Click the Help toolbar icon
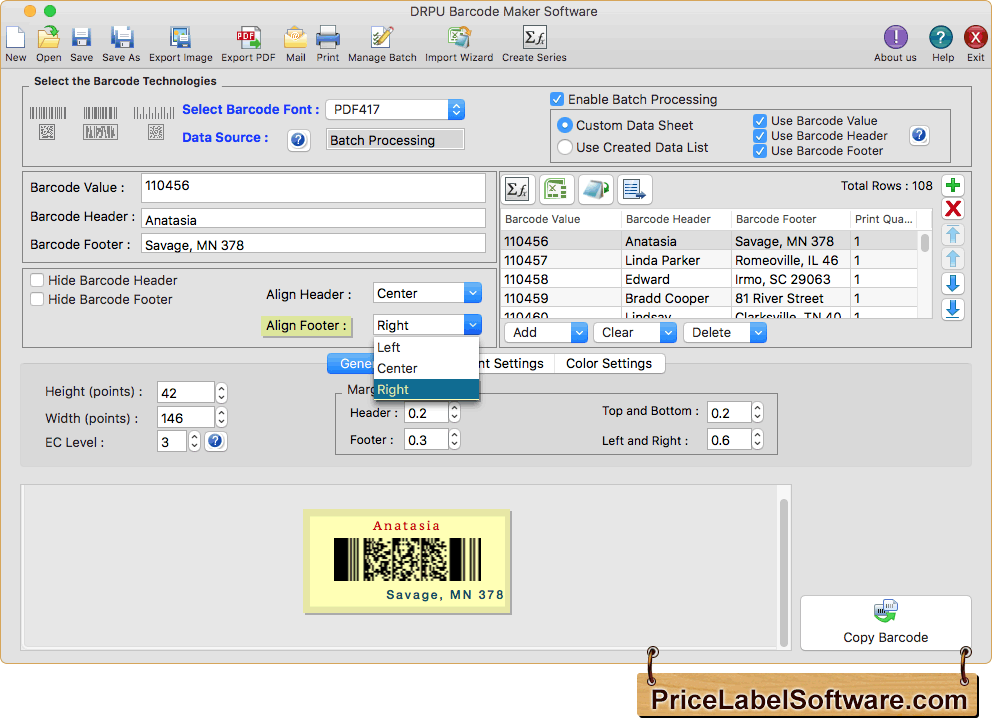 click(941, 38)
